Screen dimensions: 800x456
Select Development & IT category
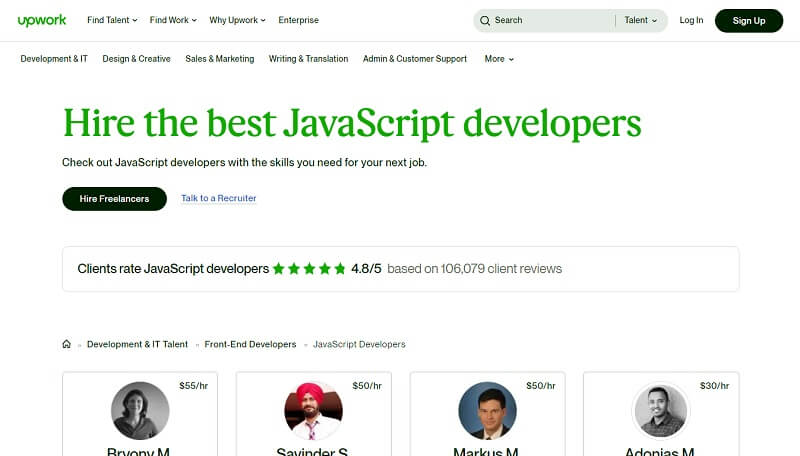coord(54,59)
